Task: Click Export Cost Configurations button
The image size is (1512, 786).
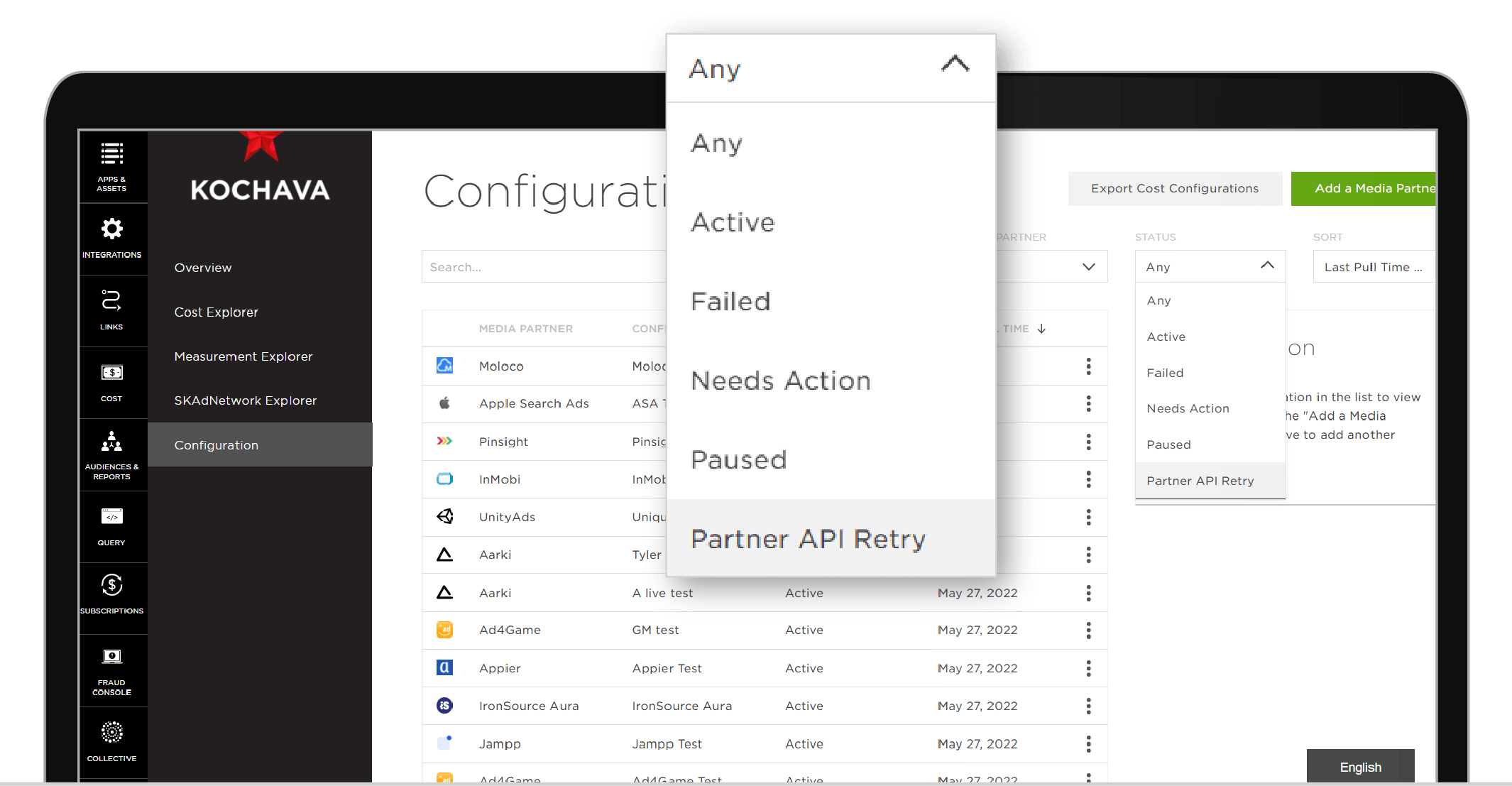Action: (x=1175, y=188)
